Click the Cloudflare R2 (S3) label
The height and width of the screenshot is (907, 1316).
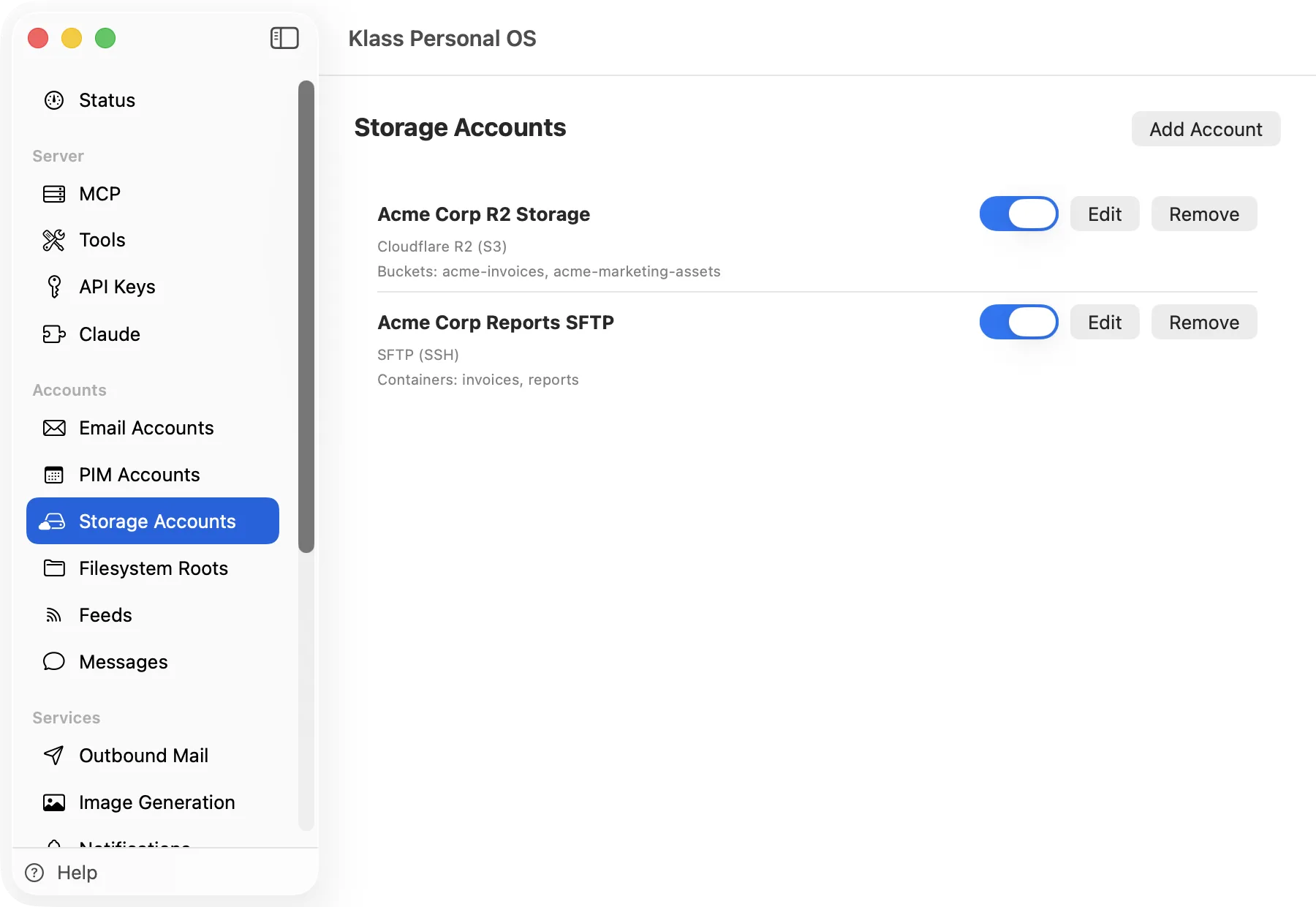click(442, 246)
